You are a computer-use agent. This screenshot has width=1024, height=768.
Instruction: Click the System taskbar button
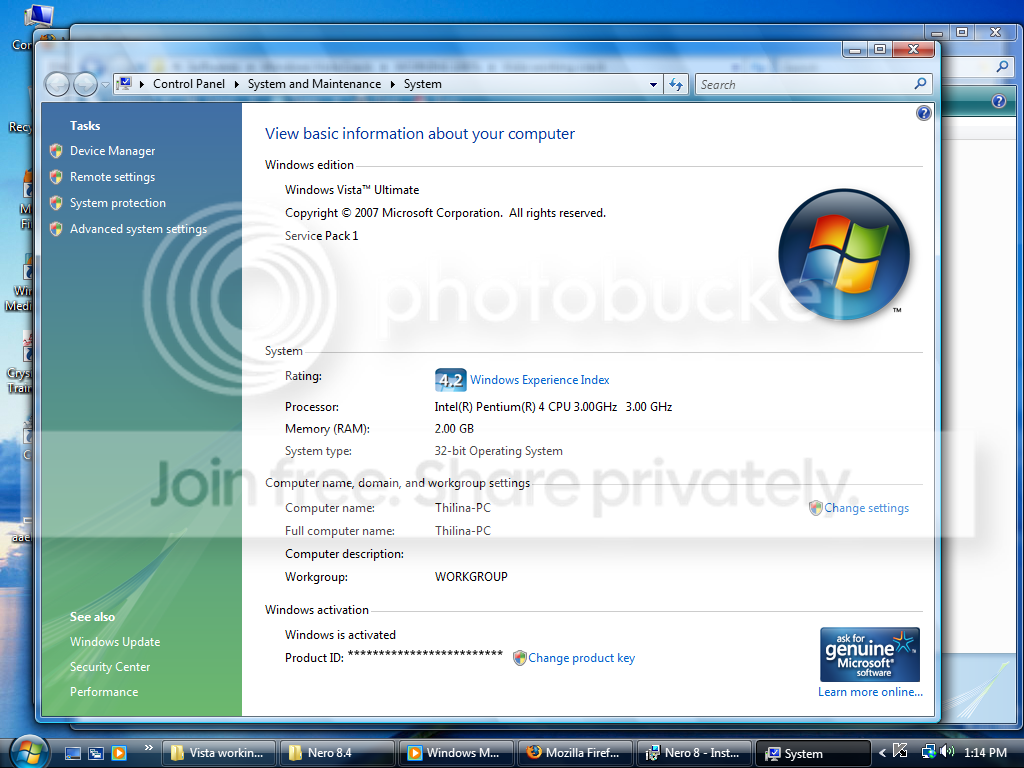coord(812,753)
